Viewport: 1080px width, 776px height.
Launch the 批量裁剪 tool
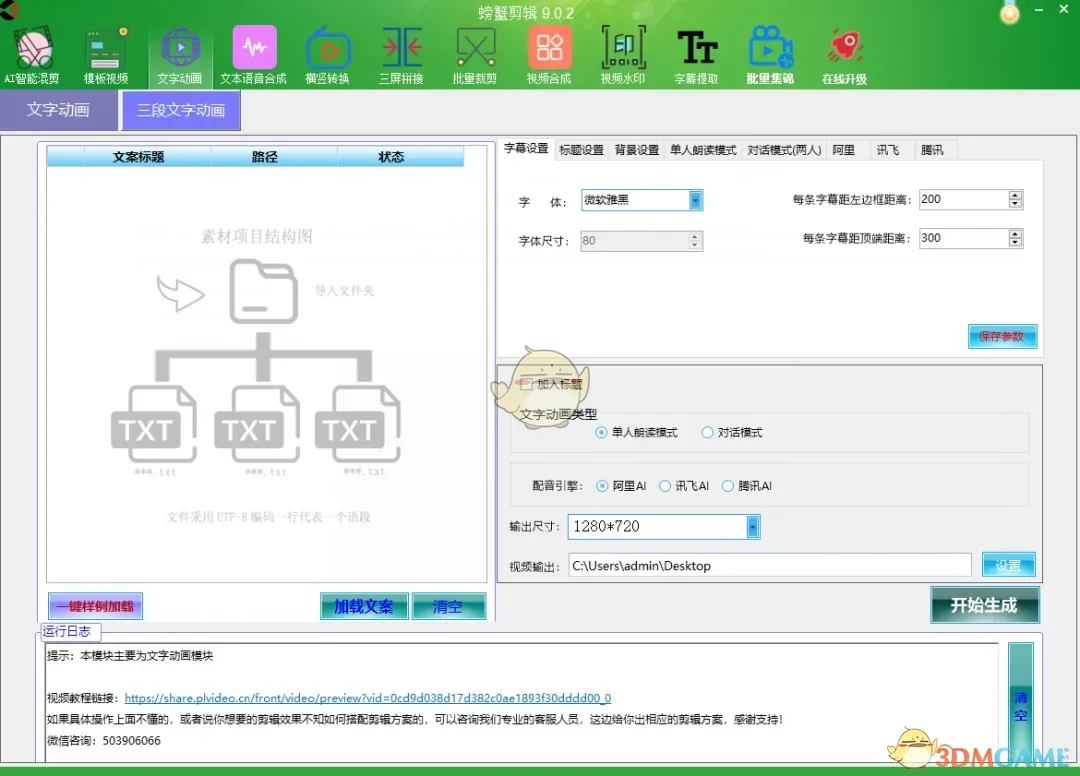[474, 50]
